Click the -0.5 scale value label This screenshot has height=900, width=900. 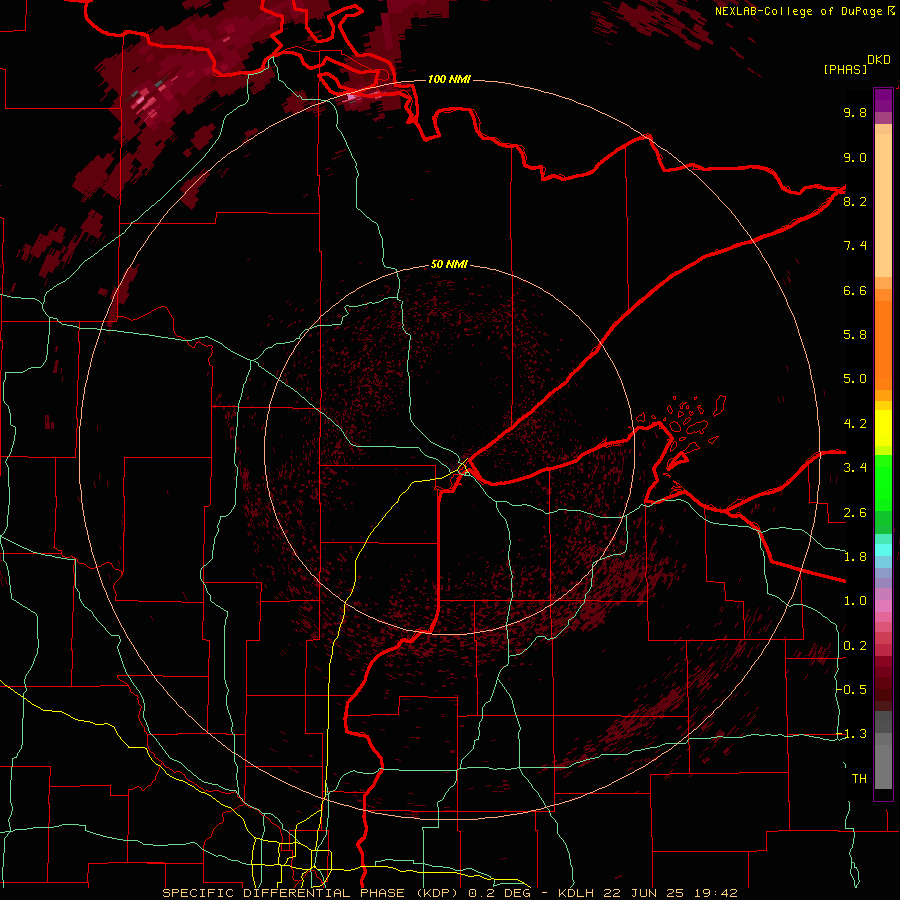[x=851, y=690]
